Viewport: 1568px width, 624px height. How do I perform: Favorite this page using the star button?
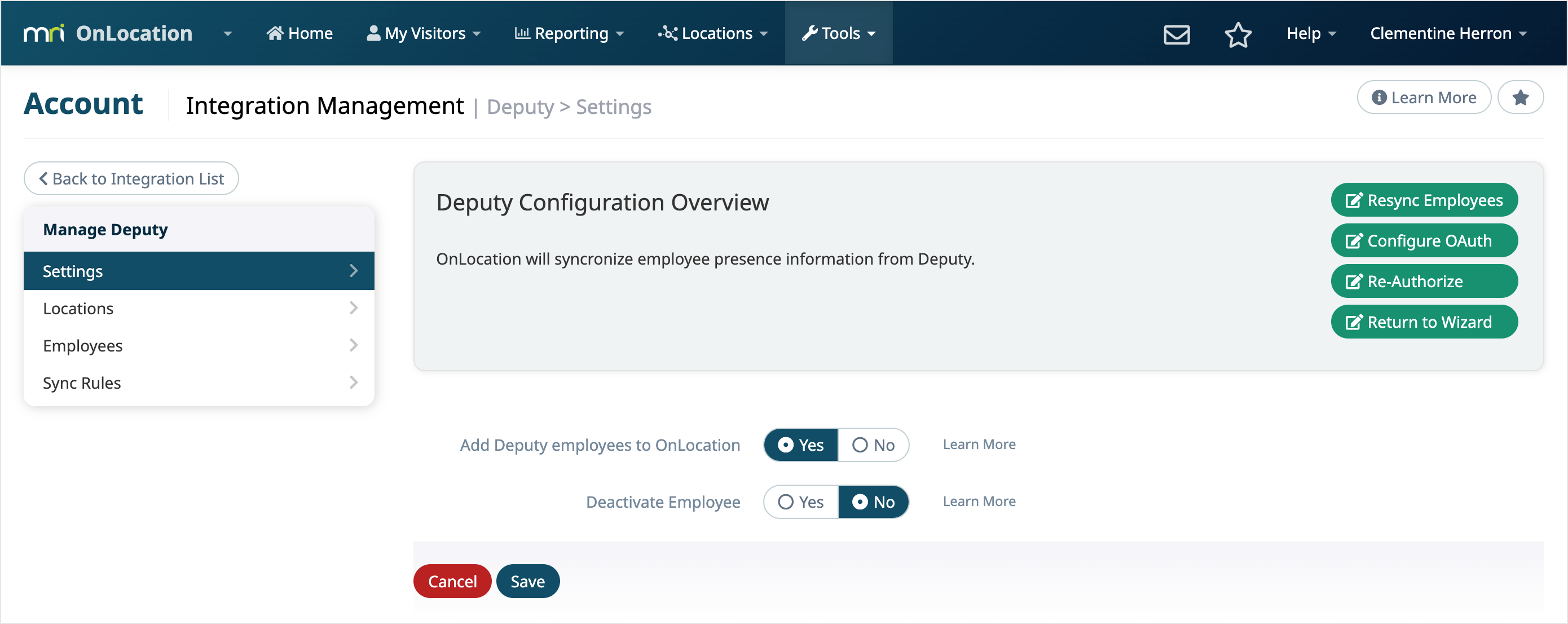1521,97
